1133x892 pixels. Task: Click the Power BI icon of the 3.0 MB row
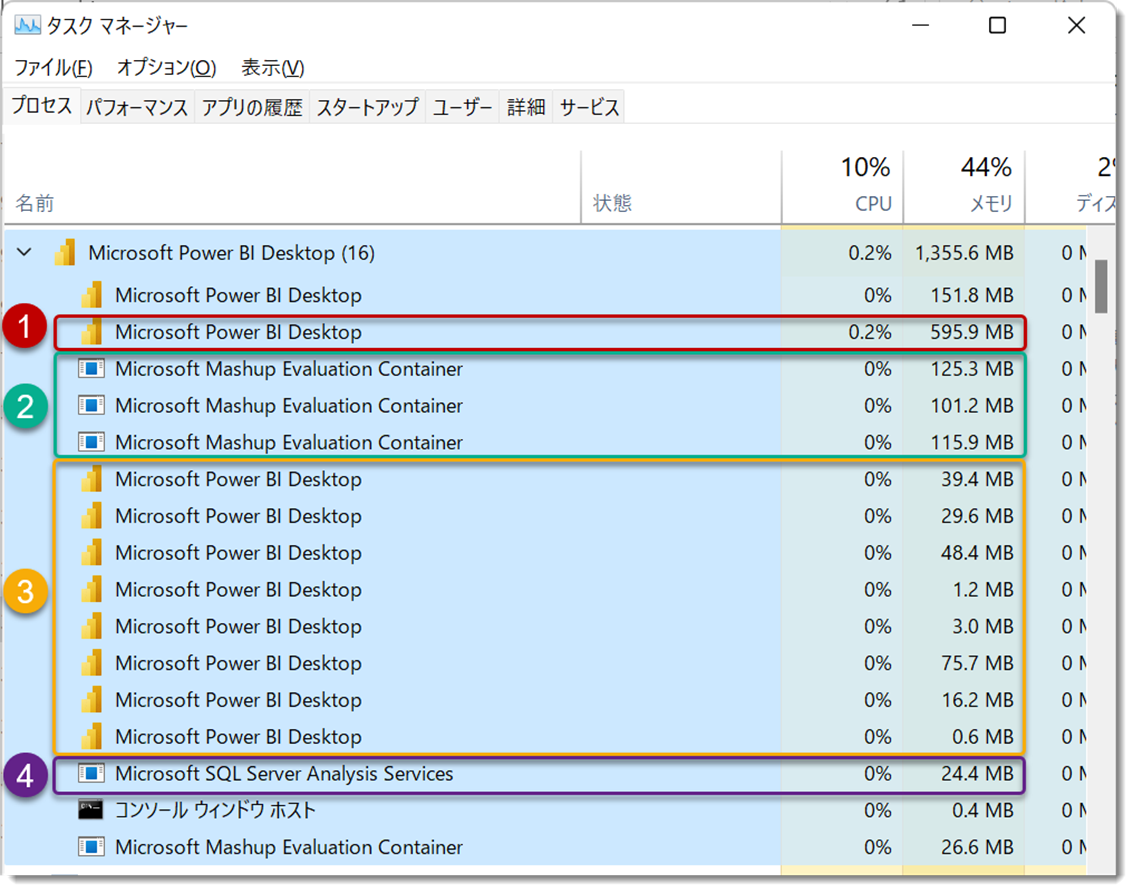pos(92,626)
